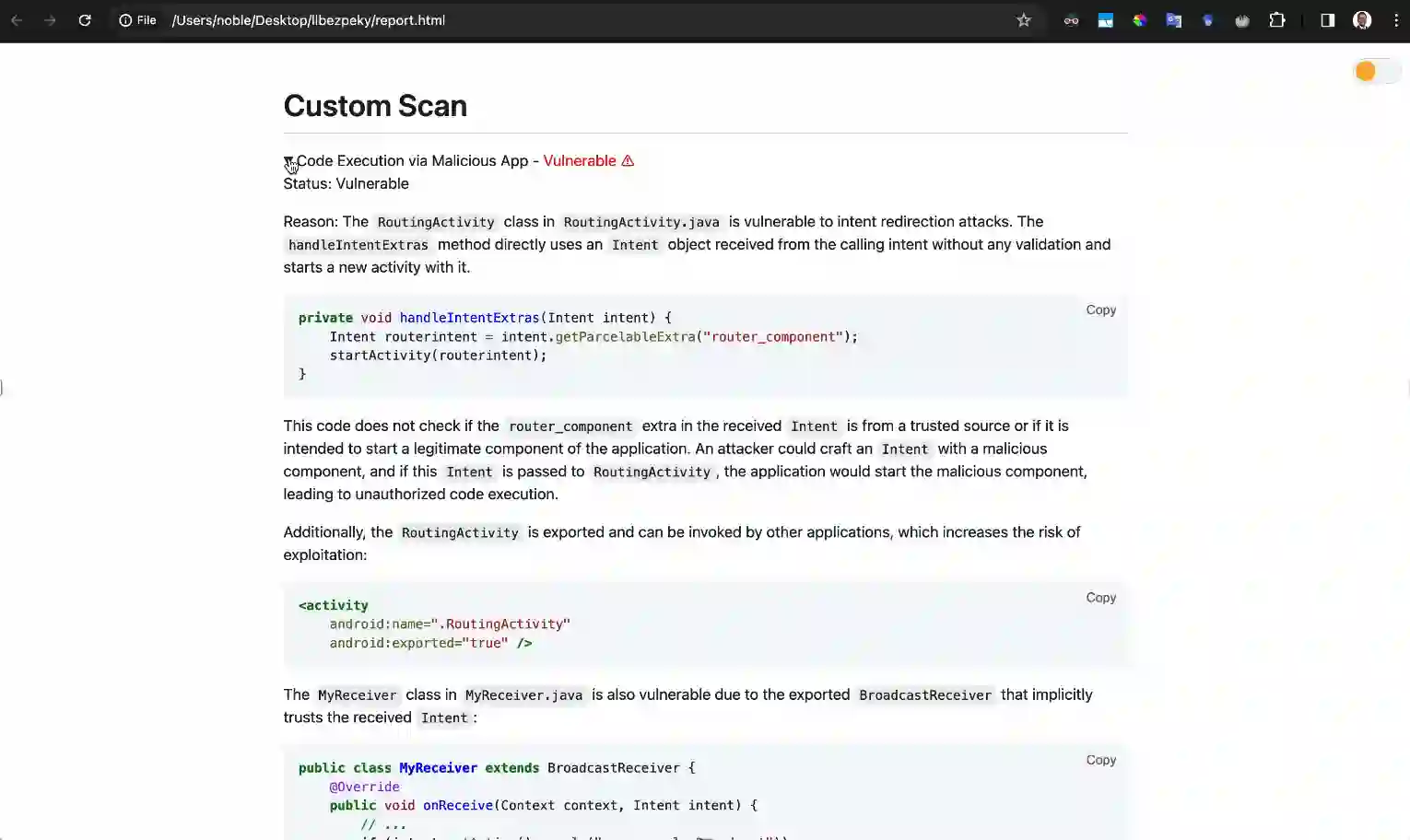Bookmark this page with the star icon
Viewport: 1410px width, 840px height.
point(1023,20)
